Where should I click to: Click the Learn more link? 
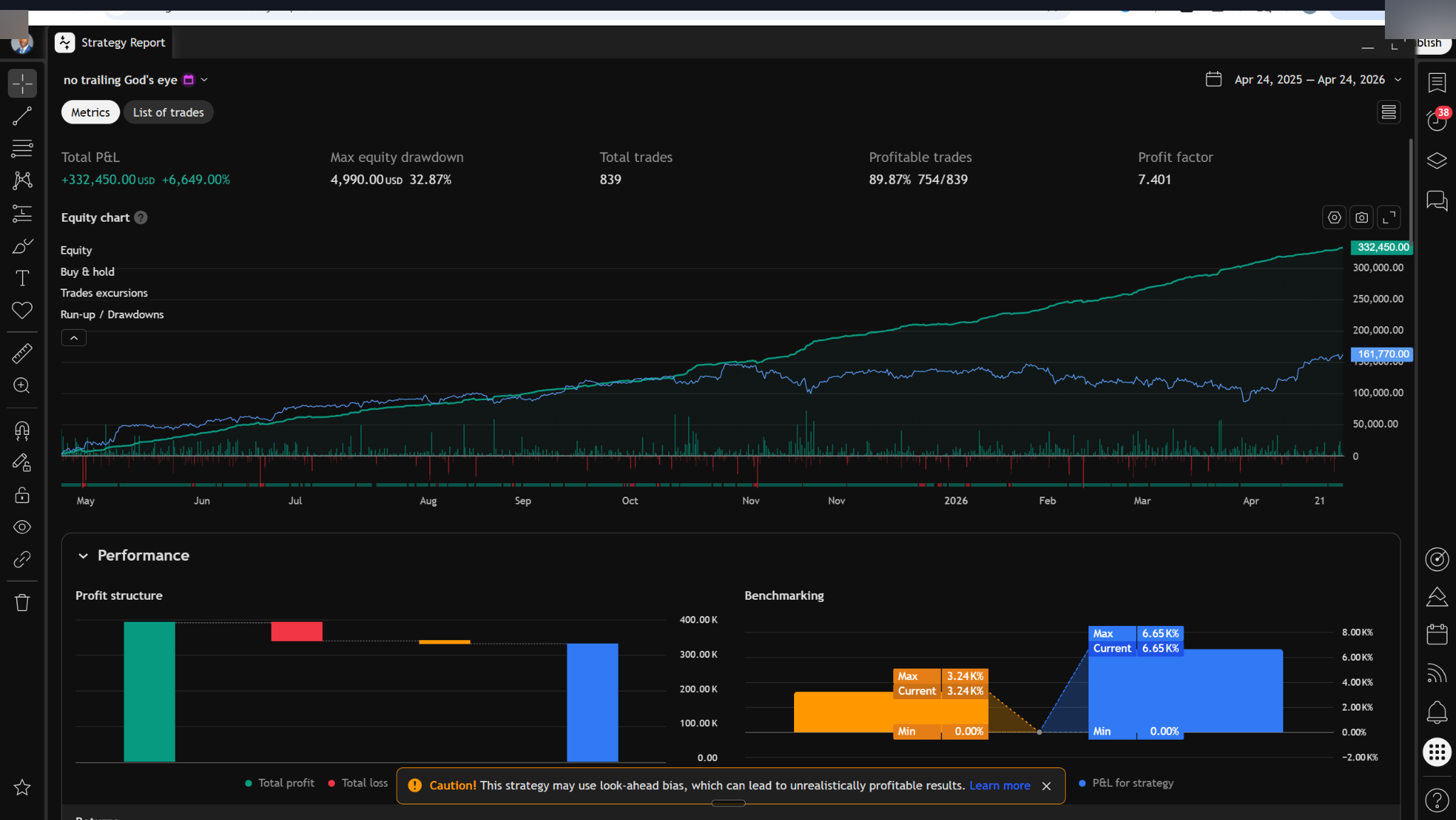1000,785
